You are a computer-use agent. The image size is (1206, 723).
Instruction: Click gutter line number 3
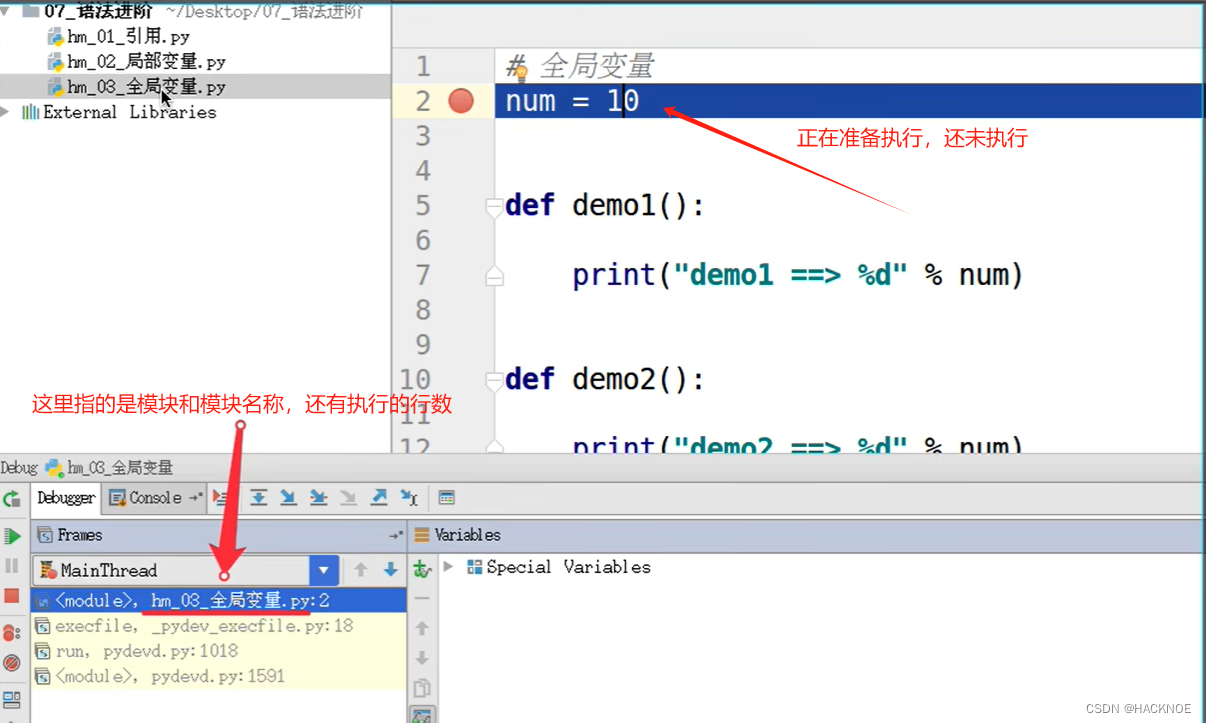coord(422,135)
